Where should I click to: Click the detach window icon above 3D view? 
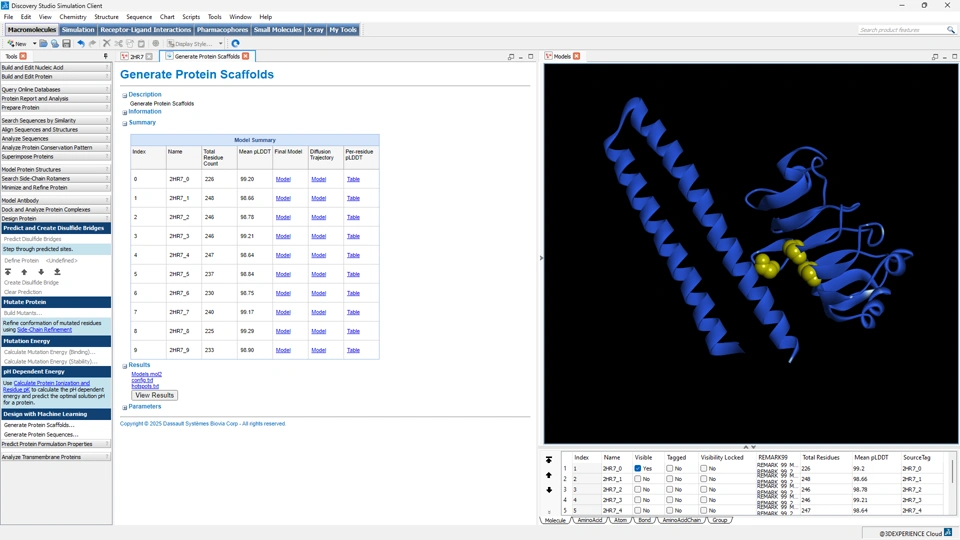pos(935,56)
